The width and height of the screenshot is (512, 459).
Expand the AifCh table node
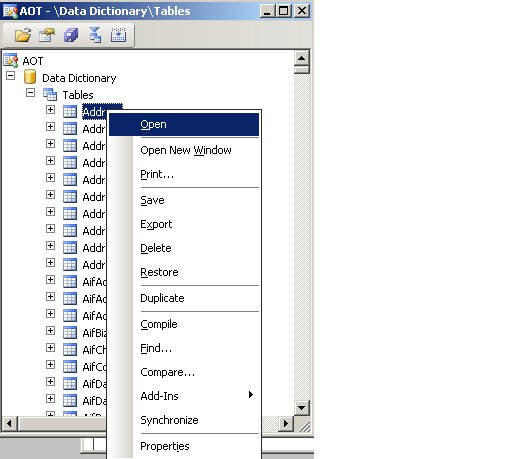pos(50,347)
